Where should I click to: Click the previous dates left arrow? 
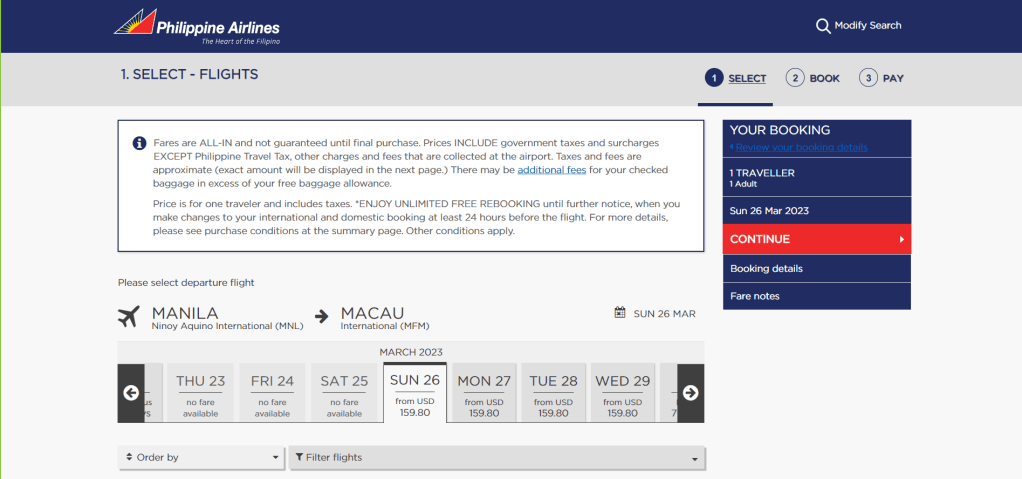(x=131, y=392)
